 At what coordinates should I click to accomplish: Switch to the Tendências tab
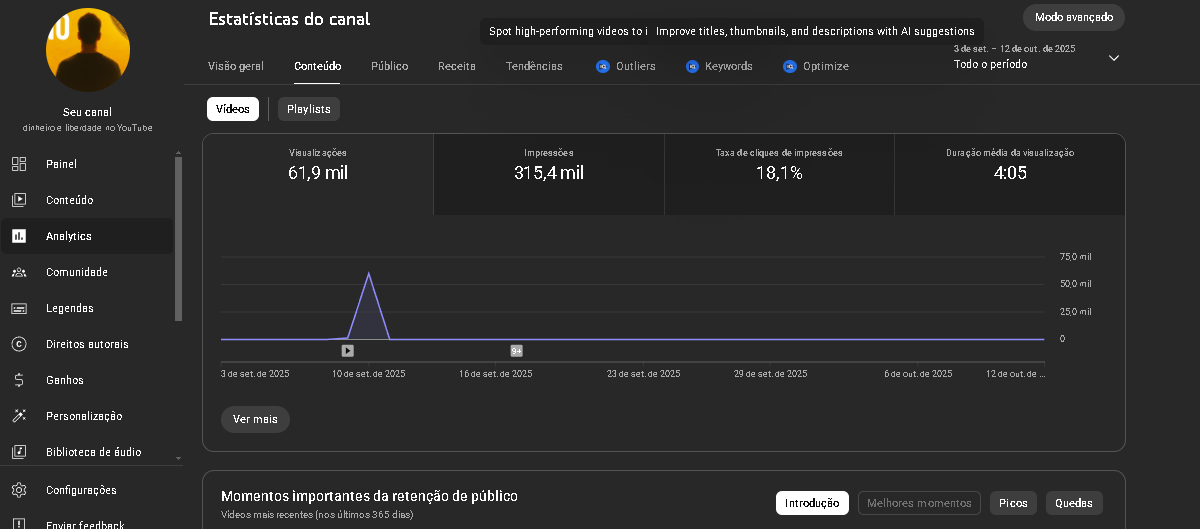(534, 66)
